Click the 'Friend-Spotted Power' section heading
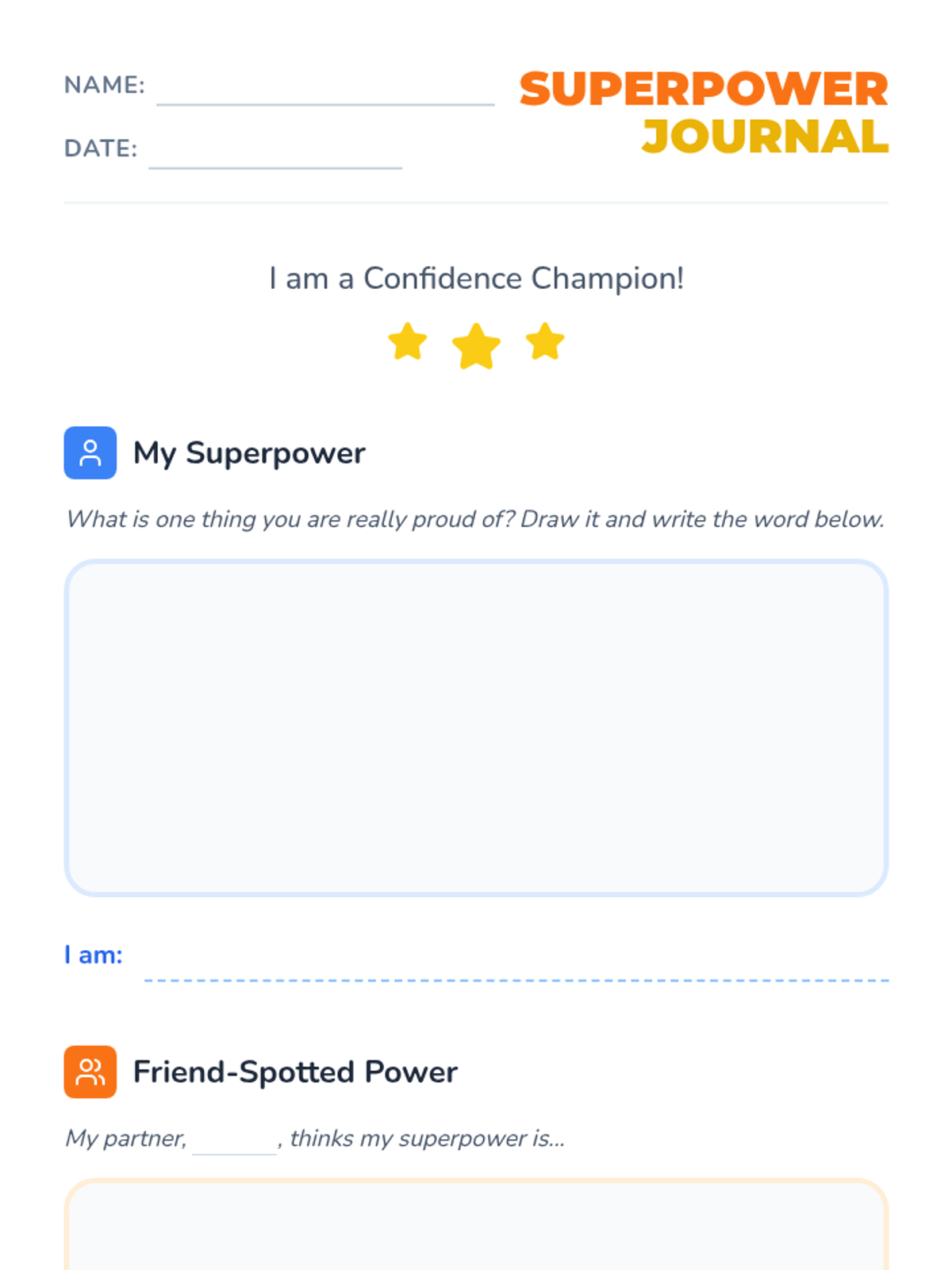Viewport: 952px width, 1270px height. click(295, 1072)
